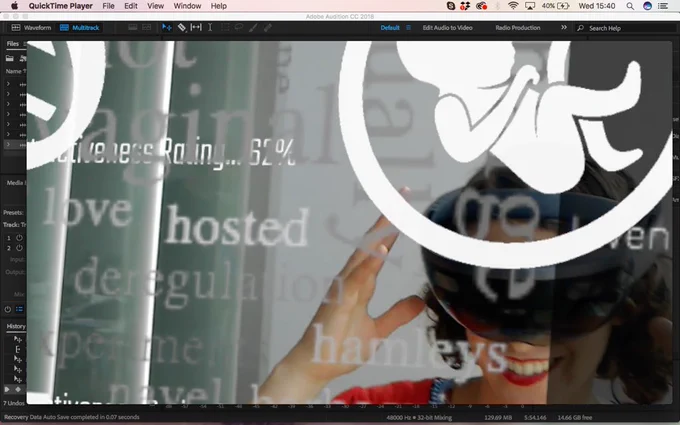Open the Wi-Fi status menu

point(513,6)
